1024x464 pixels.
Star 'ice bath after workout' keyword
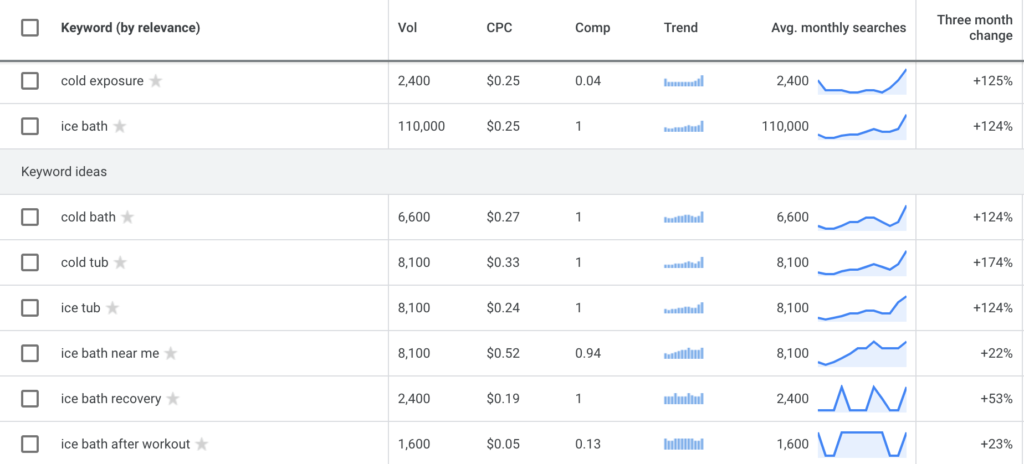(x=202, y=444)
